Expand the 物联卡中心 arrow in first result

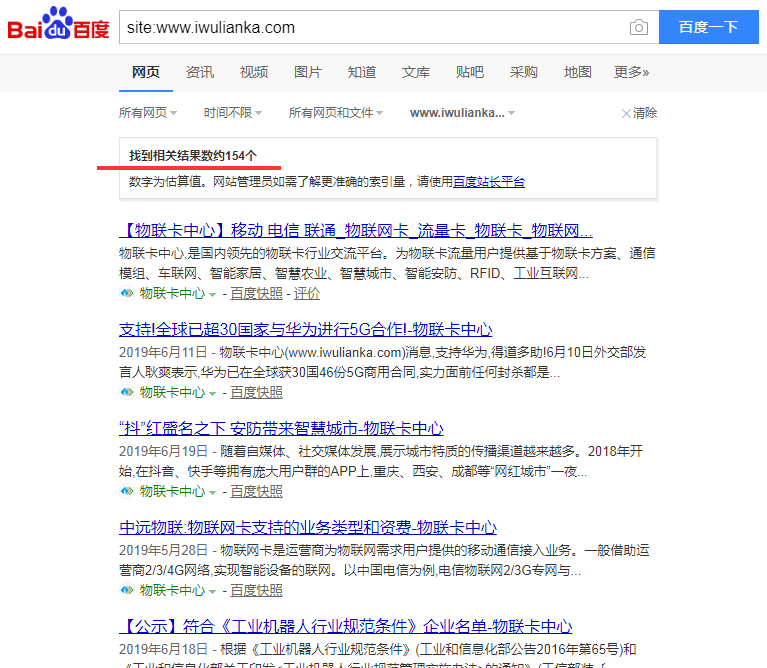(212, 294)
